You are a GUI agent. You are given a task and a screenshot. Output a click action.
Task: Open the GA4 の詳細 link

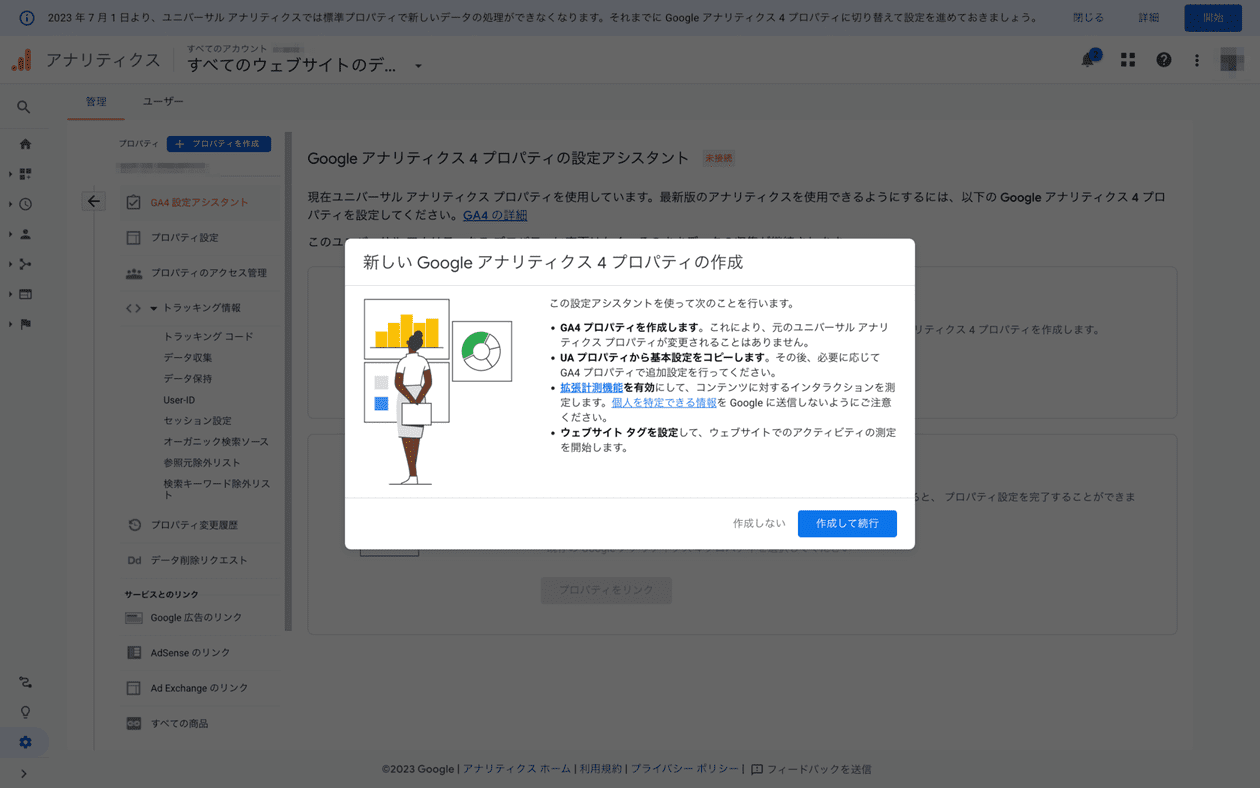point(495,215)
